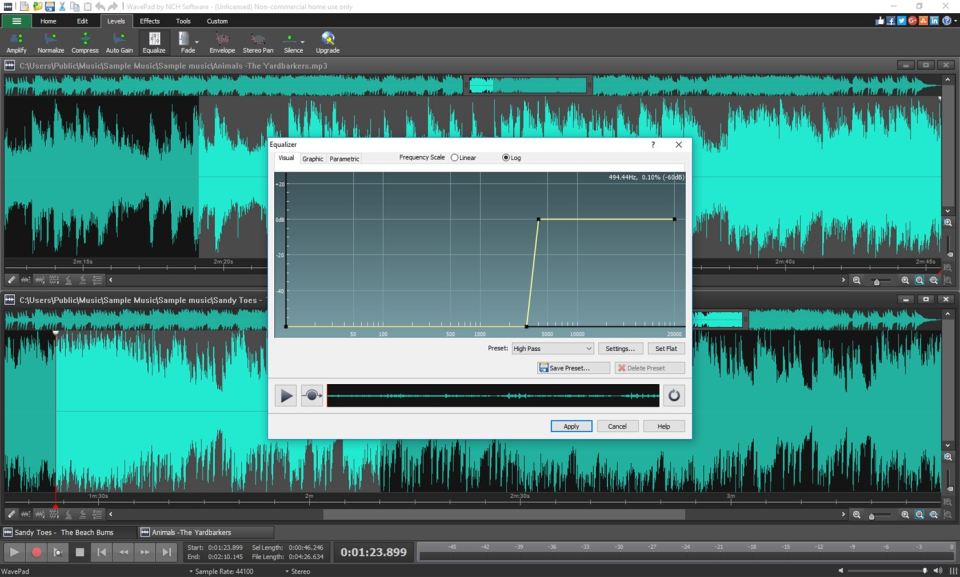Click pencil edit icon in Animals track toolbar
Image resolution: width=960 pixels, height=577 pixels.
click(11, 280)
